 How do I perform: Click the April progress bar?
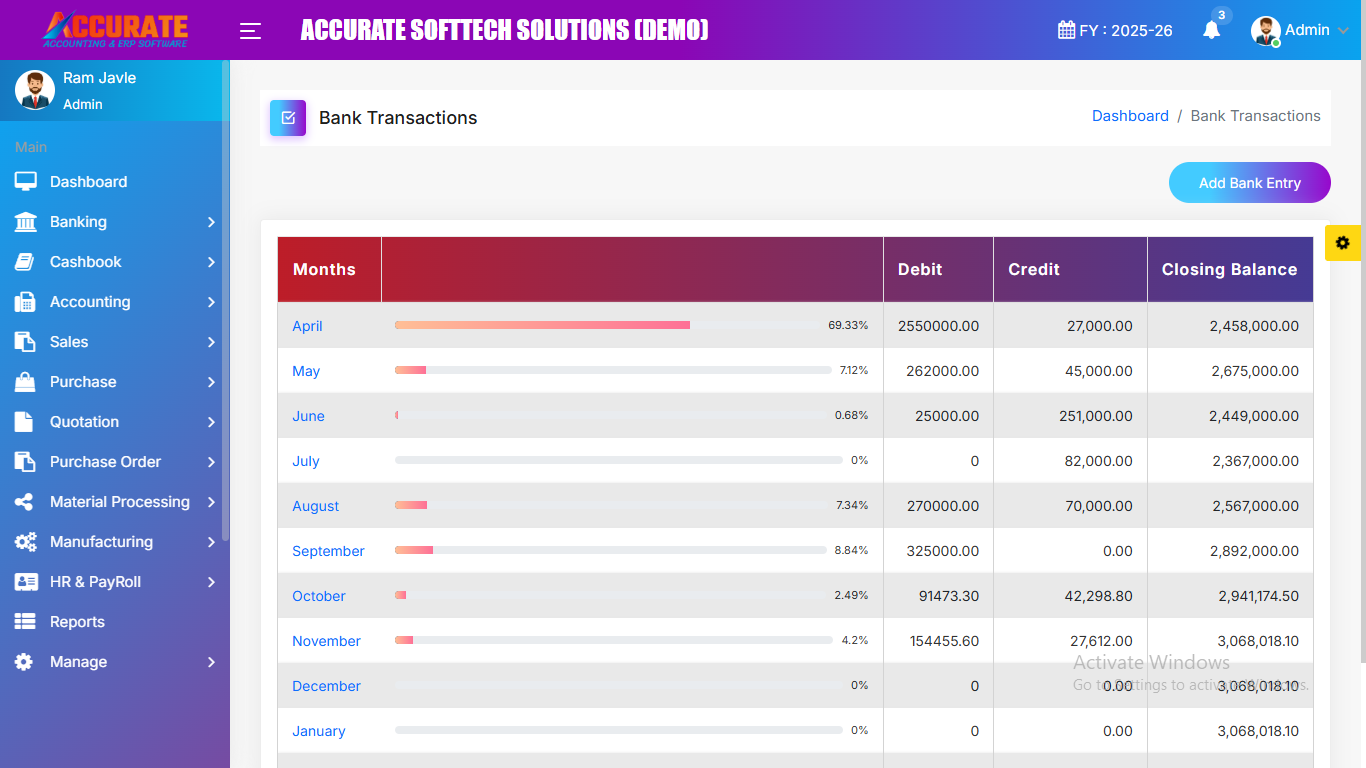point(542,325)
